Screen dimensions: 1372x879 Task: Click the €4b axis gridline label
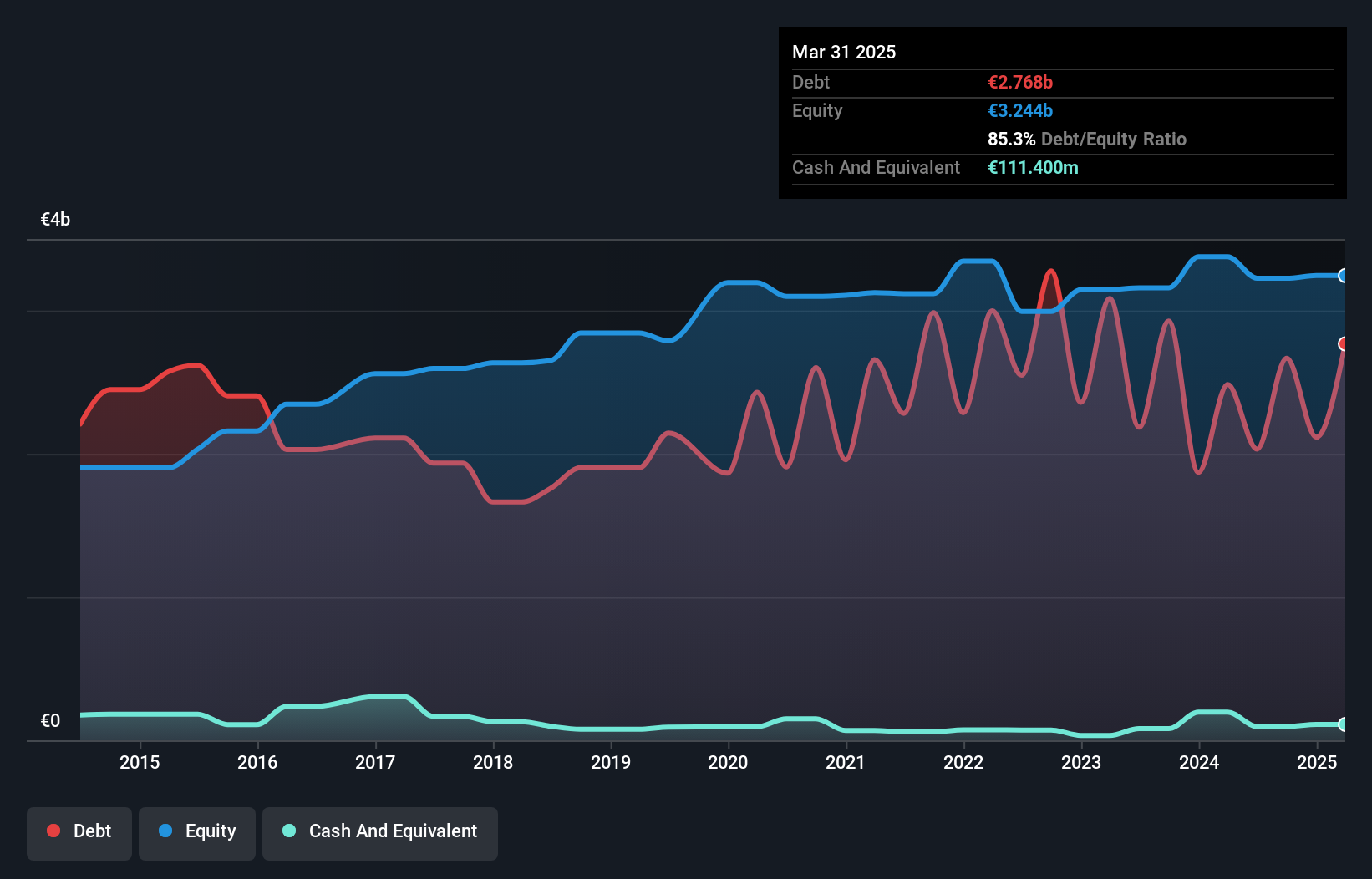coord(56,219)
